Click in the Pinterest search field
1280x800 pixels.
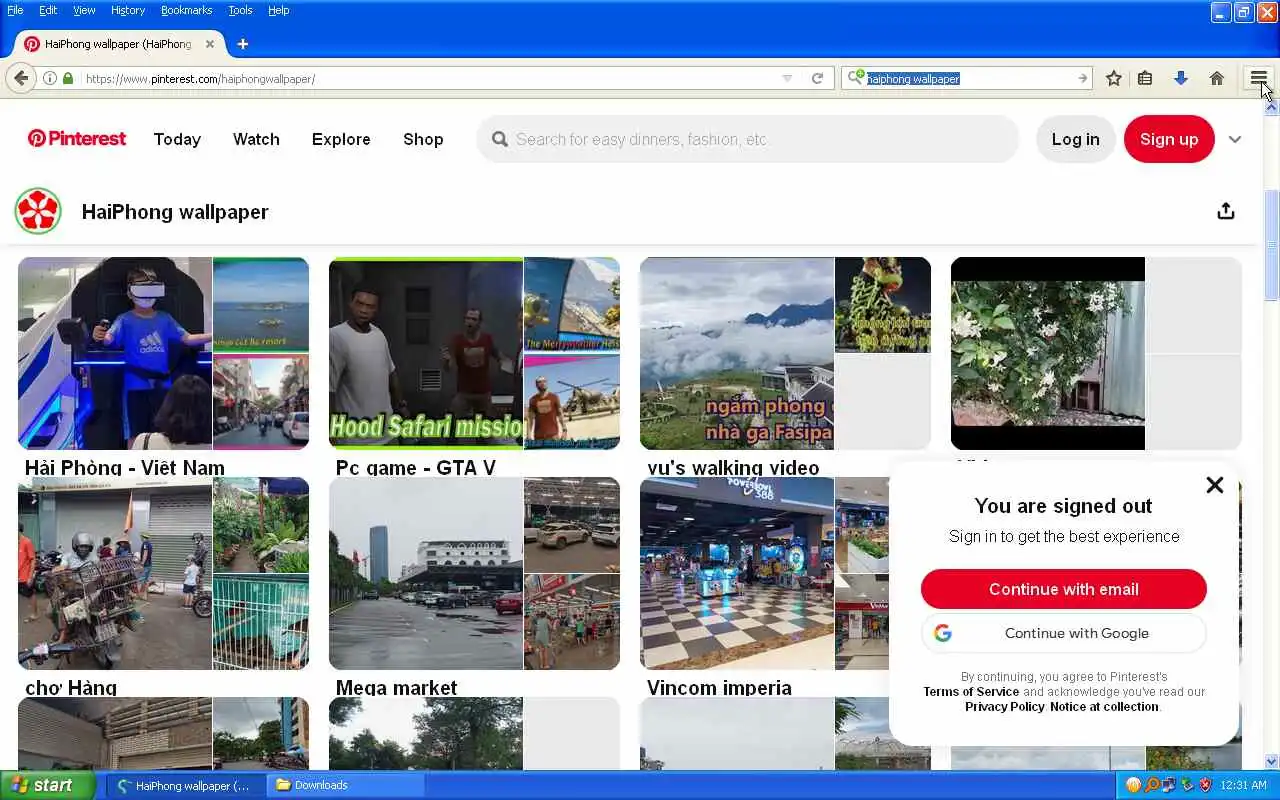point(747,139)
